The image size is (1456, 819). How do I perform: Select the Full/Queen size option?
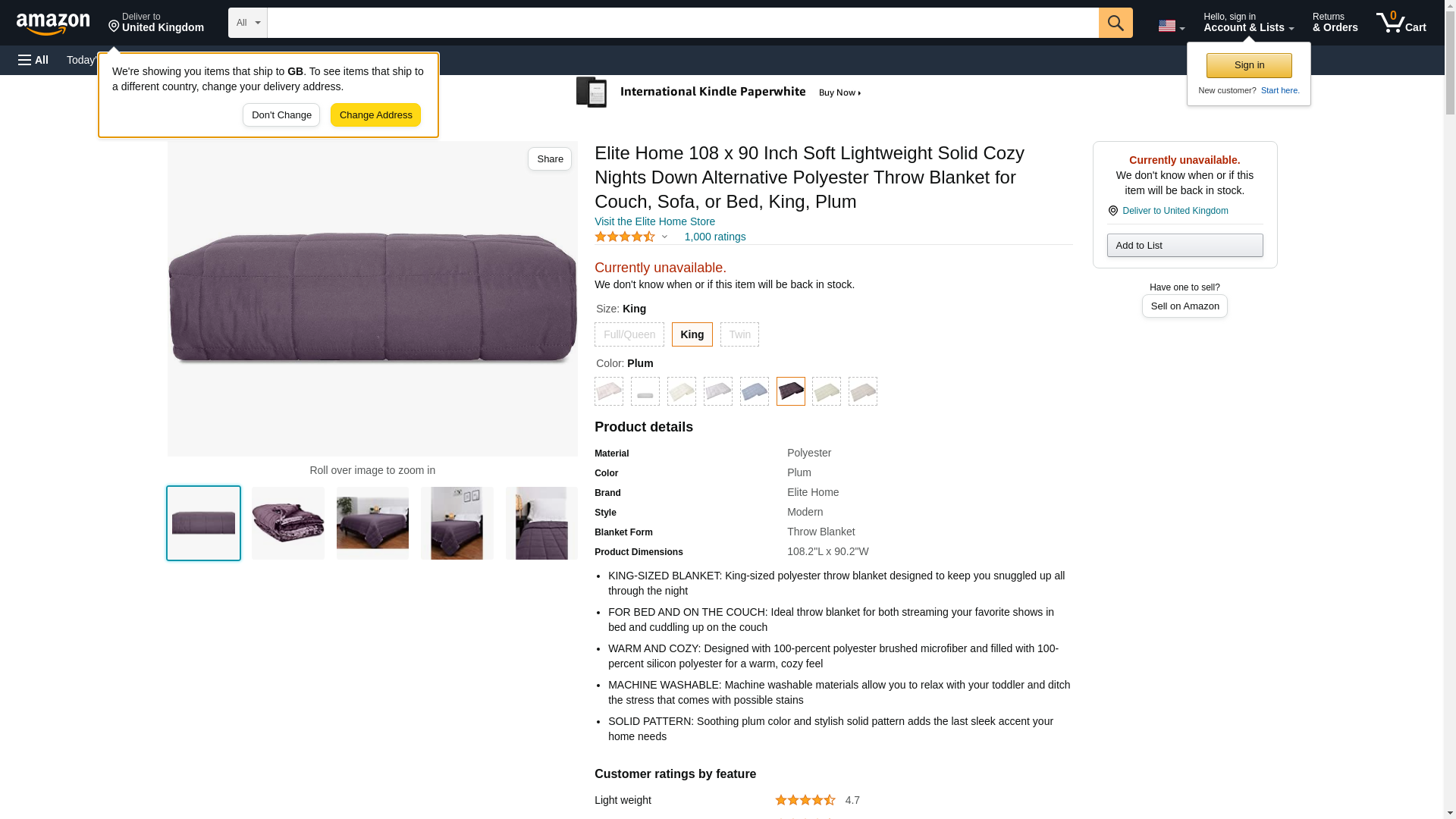point(629,334)
